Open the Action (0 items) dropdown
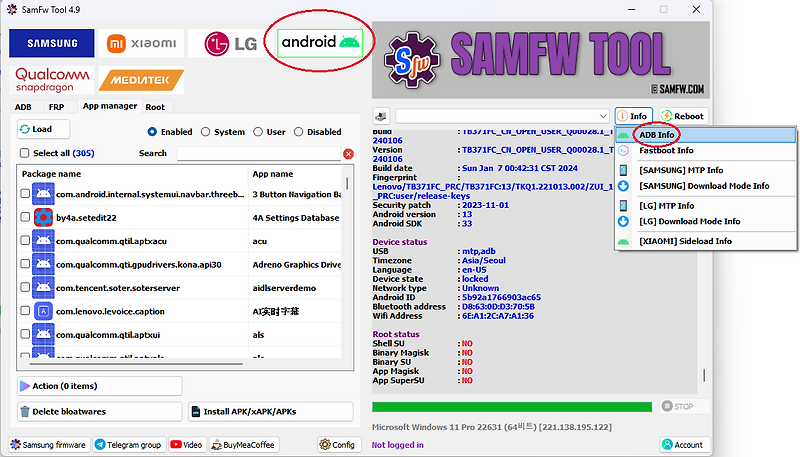Viewport: 800px width, 457px height. [x=99, y=386]
